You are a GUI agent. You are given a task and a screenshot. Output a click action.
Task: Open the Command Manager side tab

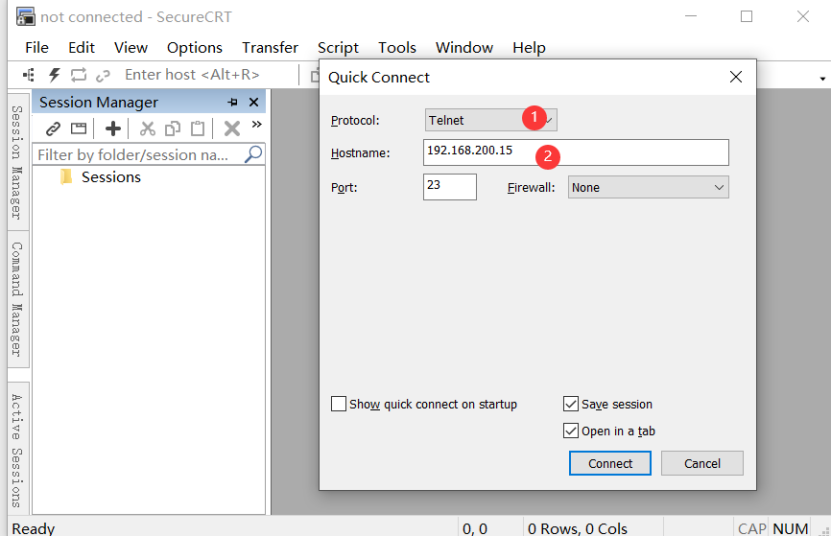coord(17,300)
